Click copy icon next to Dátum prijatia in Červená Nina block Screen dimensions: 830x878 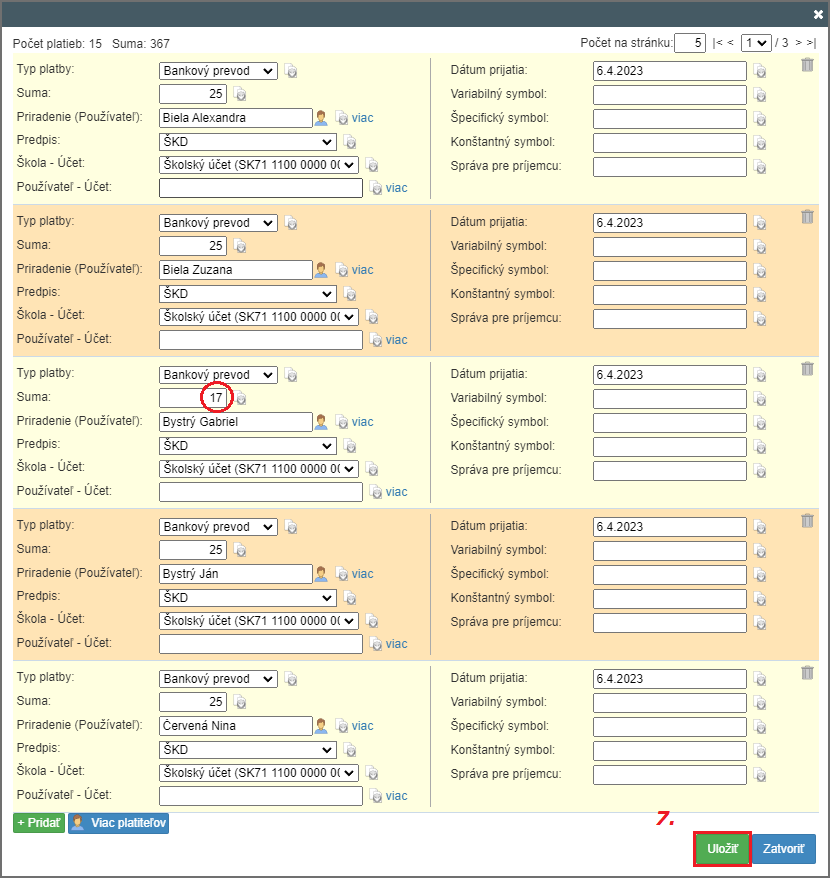759,679
